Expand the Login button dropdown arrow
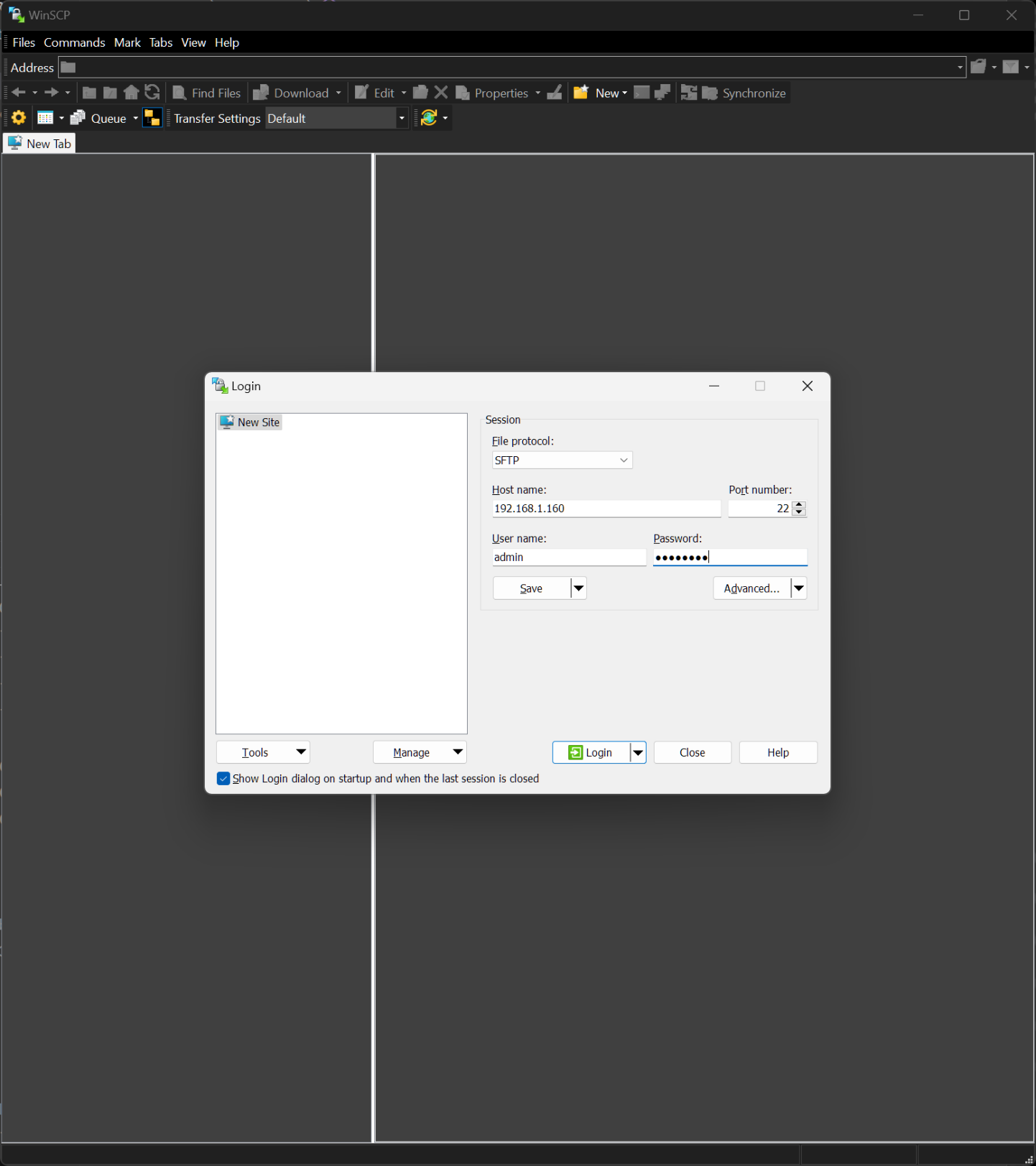1036x1166 pixels. (638, 752)
